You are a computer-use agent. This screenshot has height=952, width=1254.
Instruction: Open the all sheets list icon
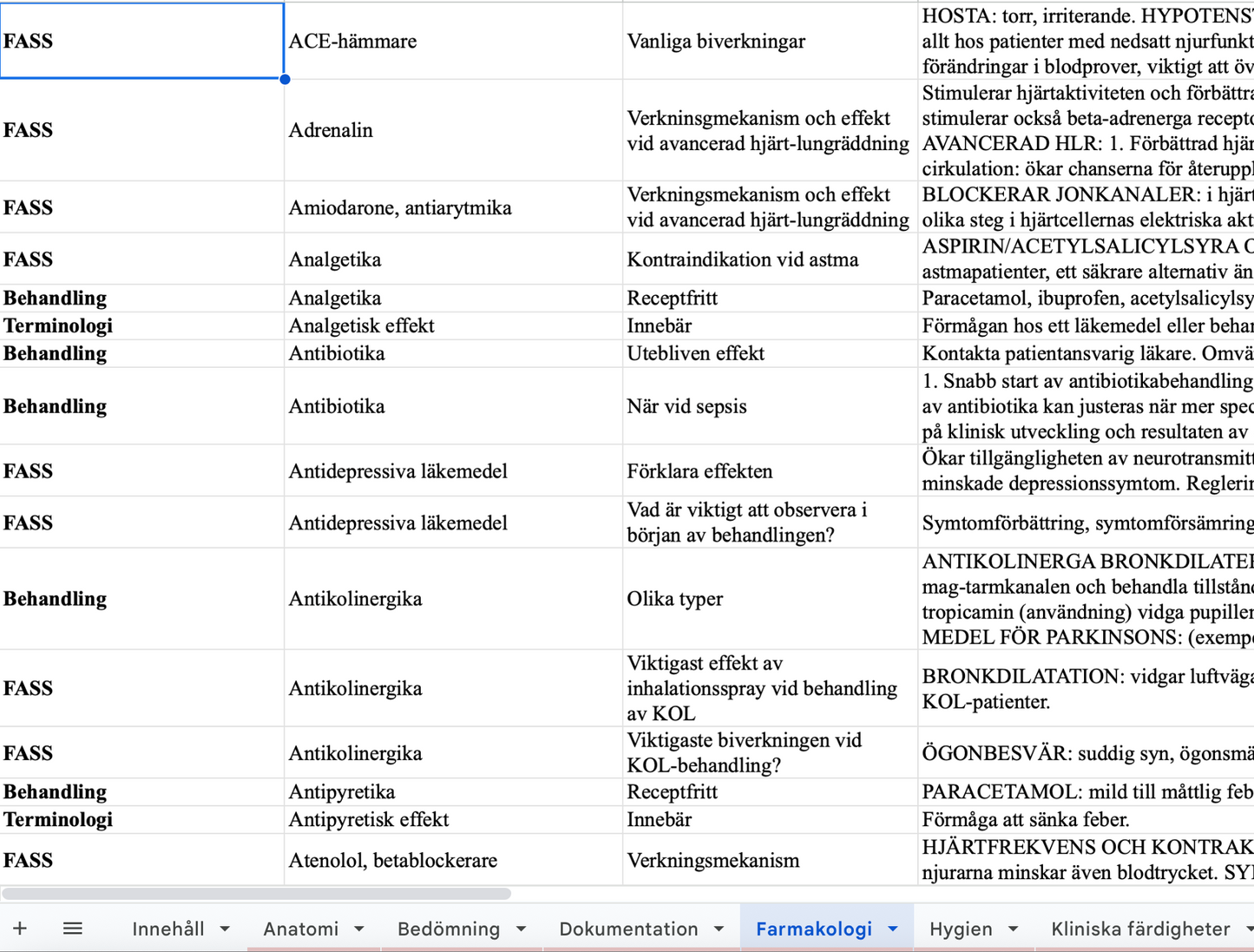(73, 928)
